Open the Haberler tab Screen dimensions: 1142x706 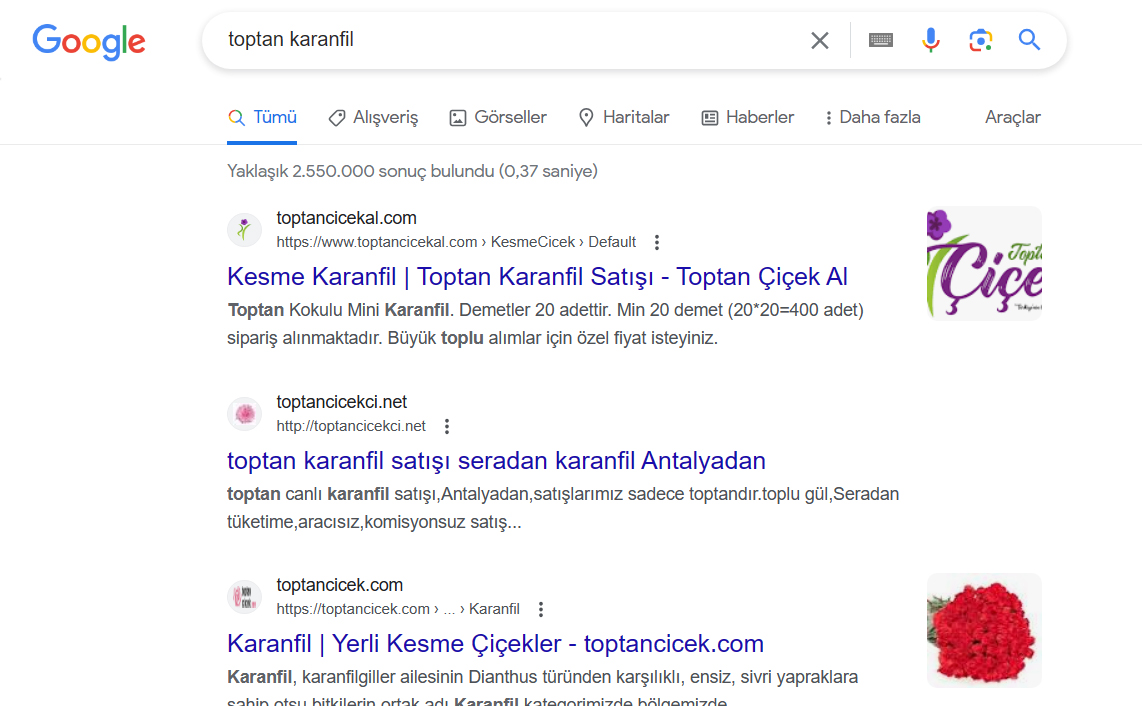coord(748,117)
